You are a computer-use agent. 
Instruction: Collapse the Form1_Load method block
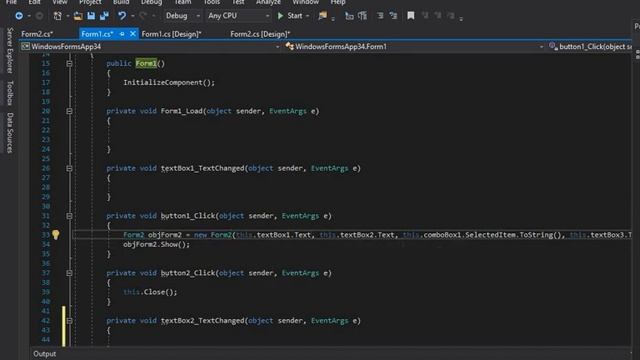tap(69, 111)
